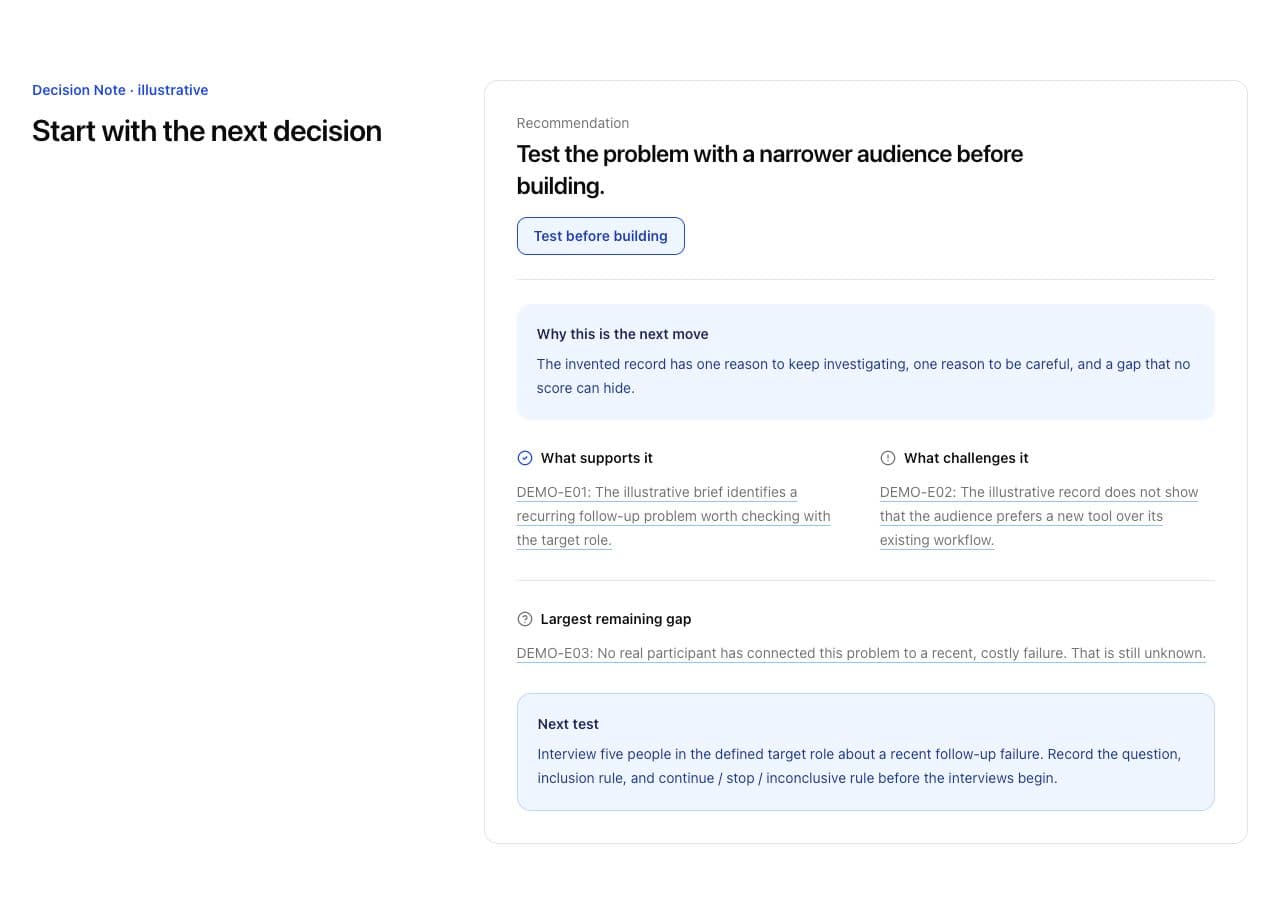Viewport: 1280px width, 924px height.
Task: Click the Recommendation label
Action: pos(573,123)
